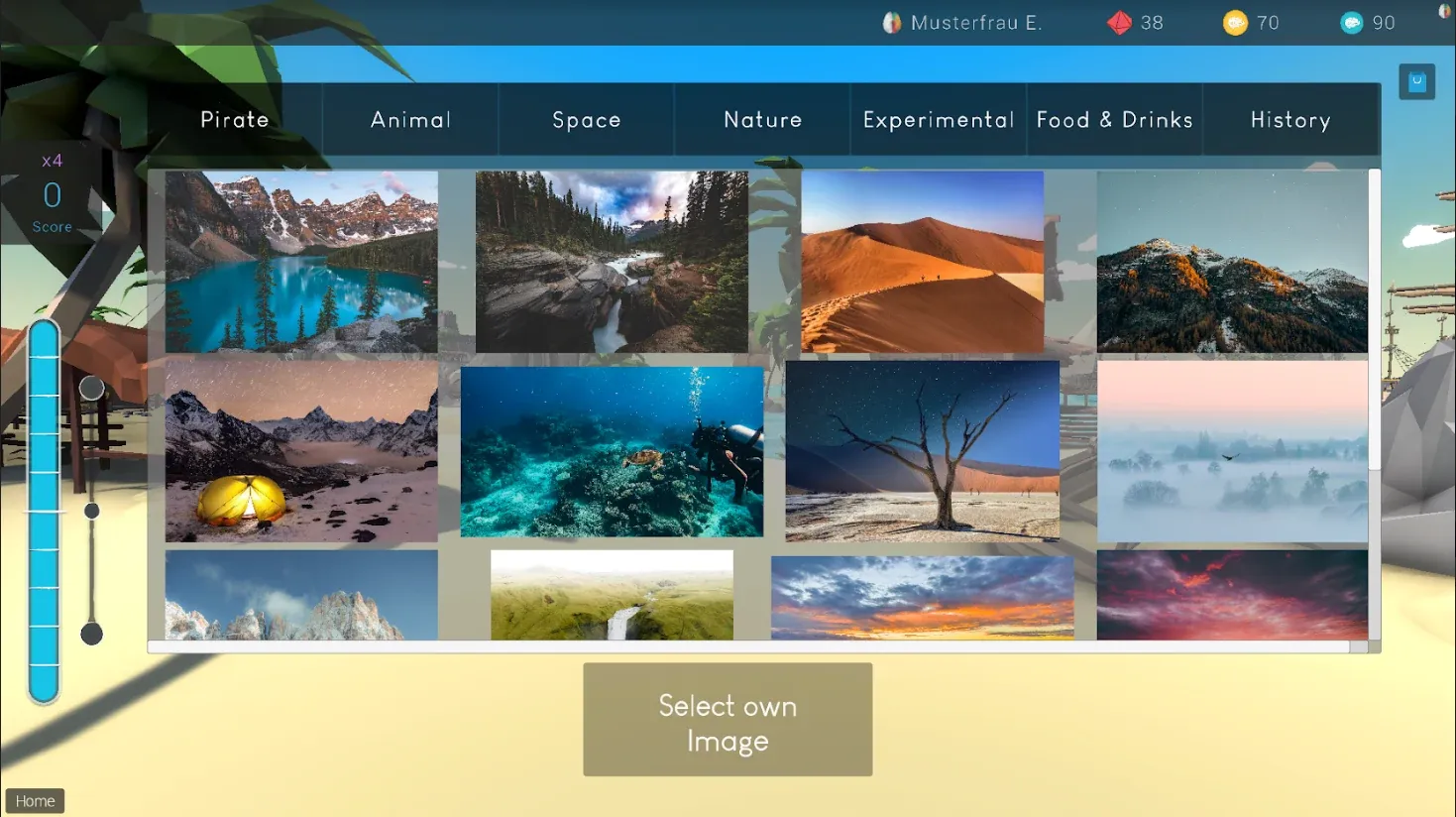Select the underwater scuba diver picture

pos(612,452)
